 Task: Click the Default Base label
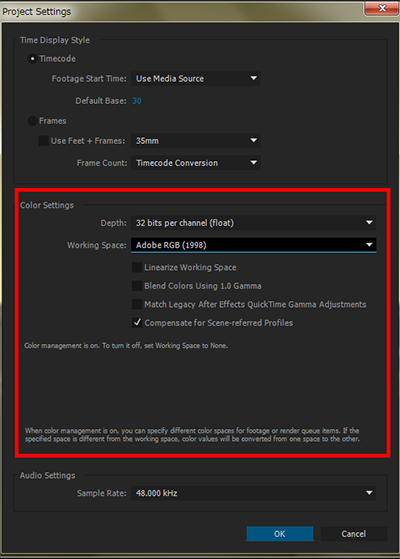point(101,101)
